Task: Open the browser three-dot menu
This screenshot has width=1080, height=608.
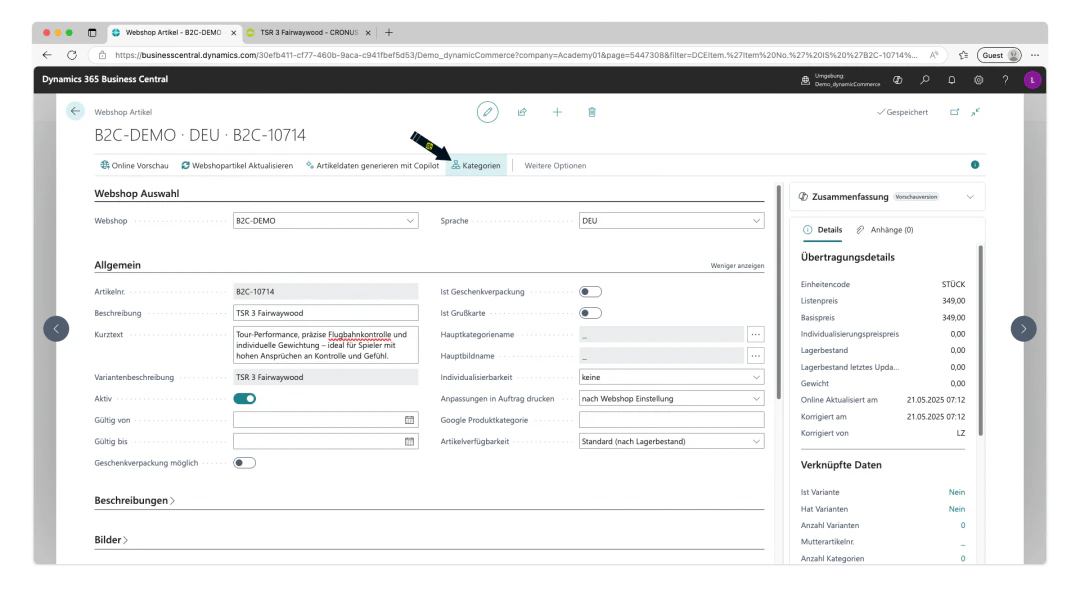Action: click(x=1035, y=55)
